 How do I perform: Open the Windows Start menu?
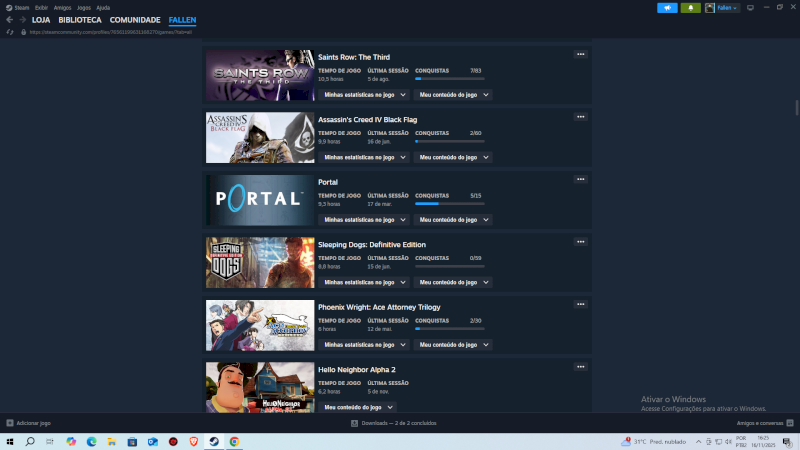click(10, 442)
